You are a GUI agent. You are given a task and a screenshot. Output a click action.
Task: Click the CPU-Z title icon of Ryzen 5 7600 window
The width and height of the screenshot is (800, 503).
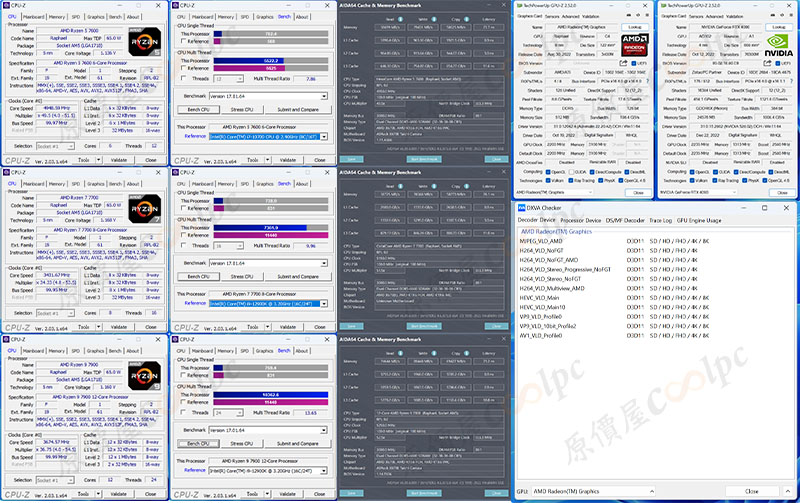(x=6, y=5)
